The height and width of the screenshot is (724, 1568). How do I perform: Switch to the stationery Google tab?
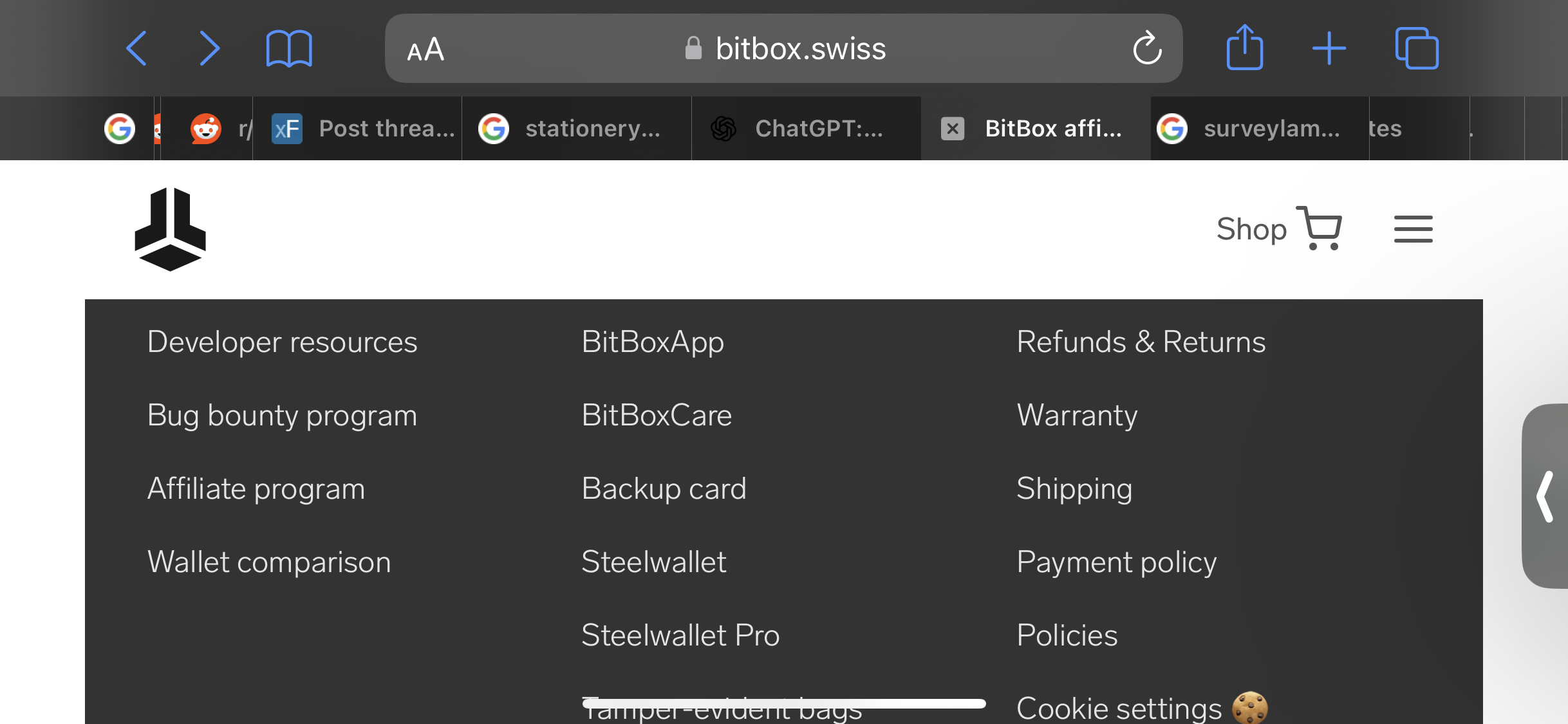tap(576, 129)
